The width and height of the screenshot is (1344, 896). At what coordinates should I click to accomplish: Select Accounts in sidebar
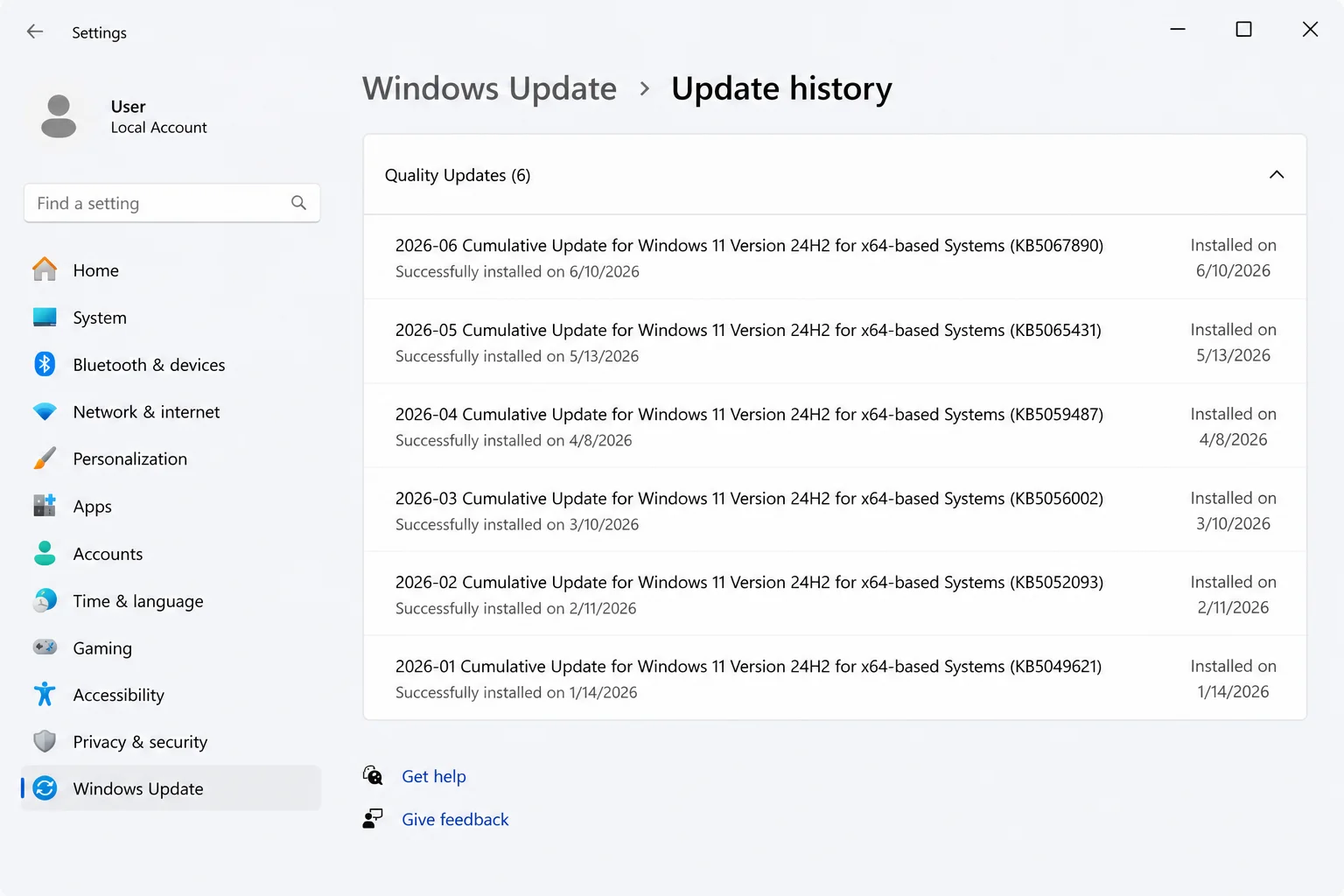point(171,554)
